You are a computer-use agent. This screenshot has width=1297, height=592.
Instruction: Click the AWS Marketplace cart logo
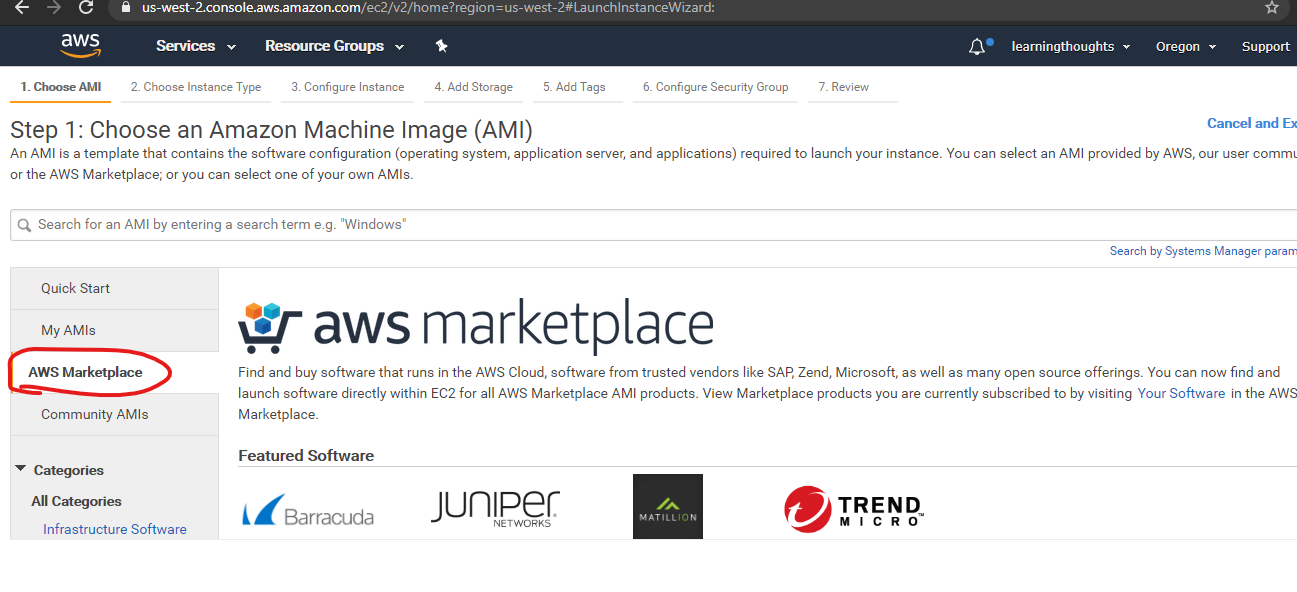[x=476, y=326]
